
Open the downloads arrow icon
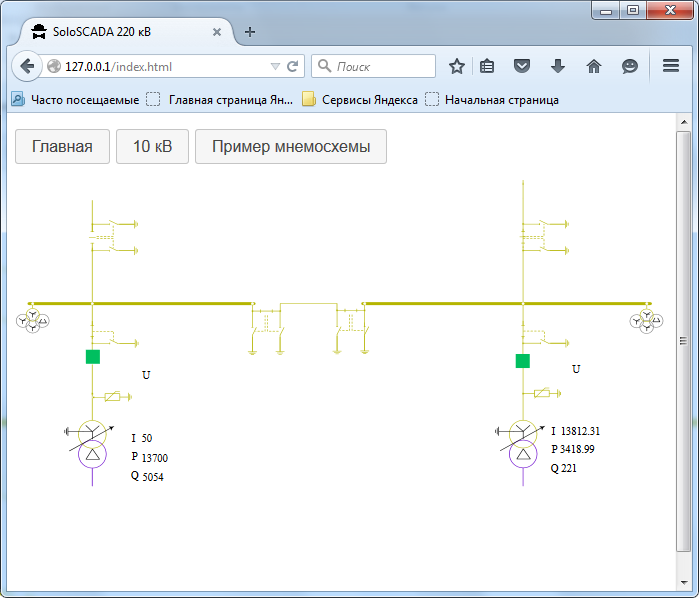tap(558, 66)
